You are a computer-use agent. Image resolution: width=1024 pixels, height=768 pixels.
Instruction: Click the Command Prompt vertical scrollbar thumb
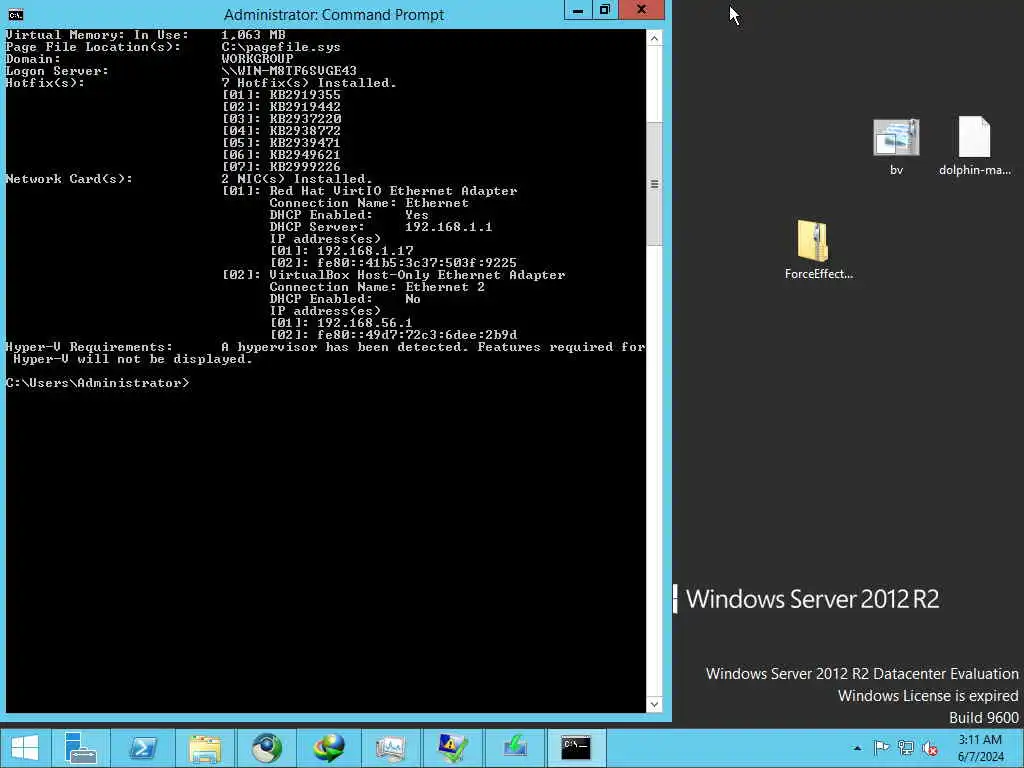click(x=654, y=184)
